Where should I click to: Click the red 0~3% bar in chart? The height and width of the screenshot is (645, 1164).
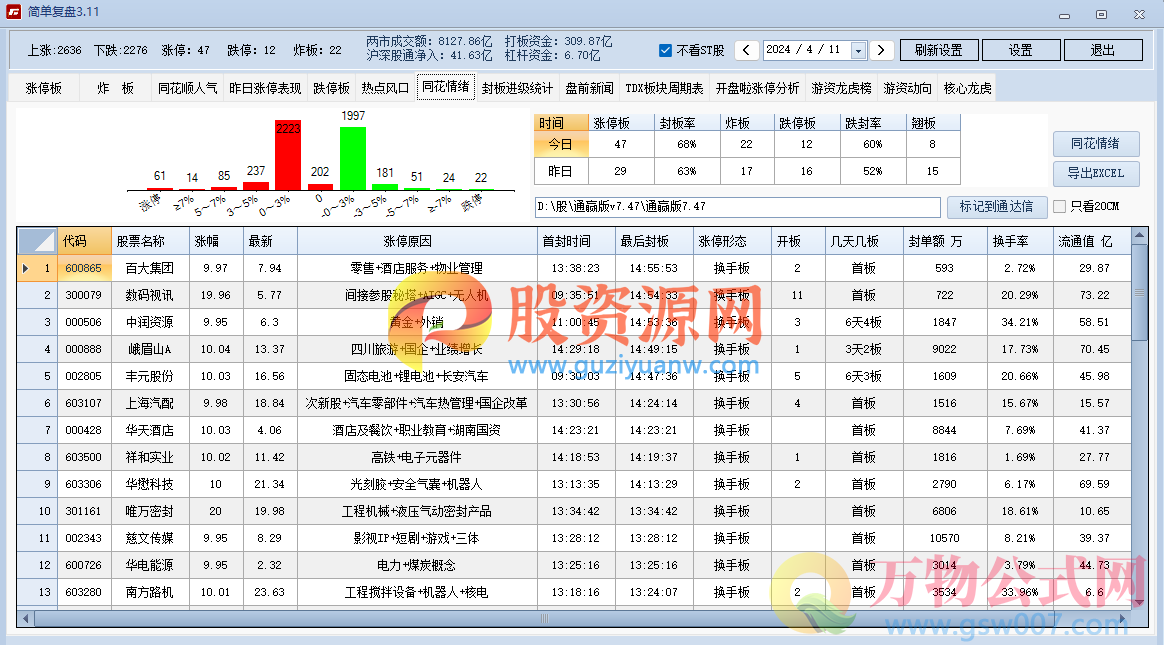point(288,161)
